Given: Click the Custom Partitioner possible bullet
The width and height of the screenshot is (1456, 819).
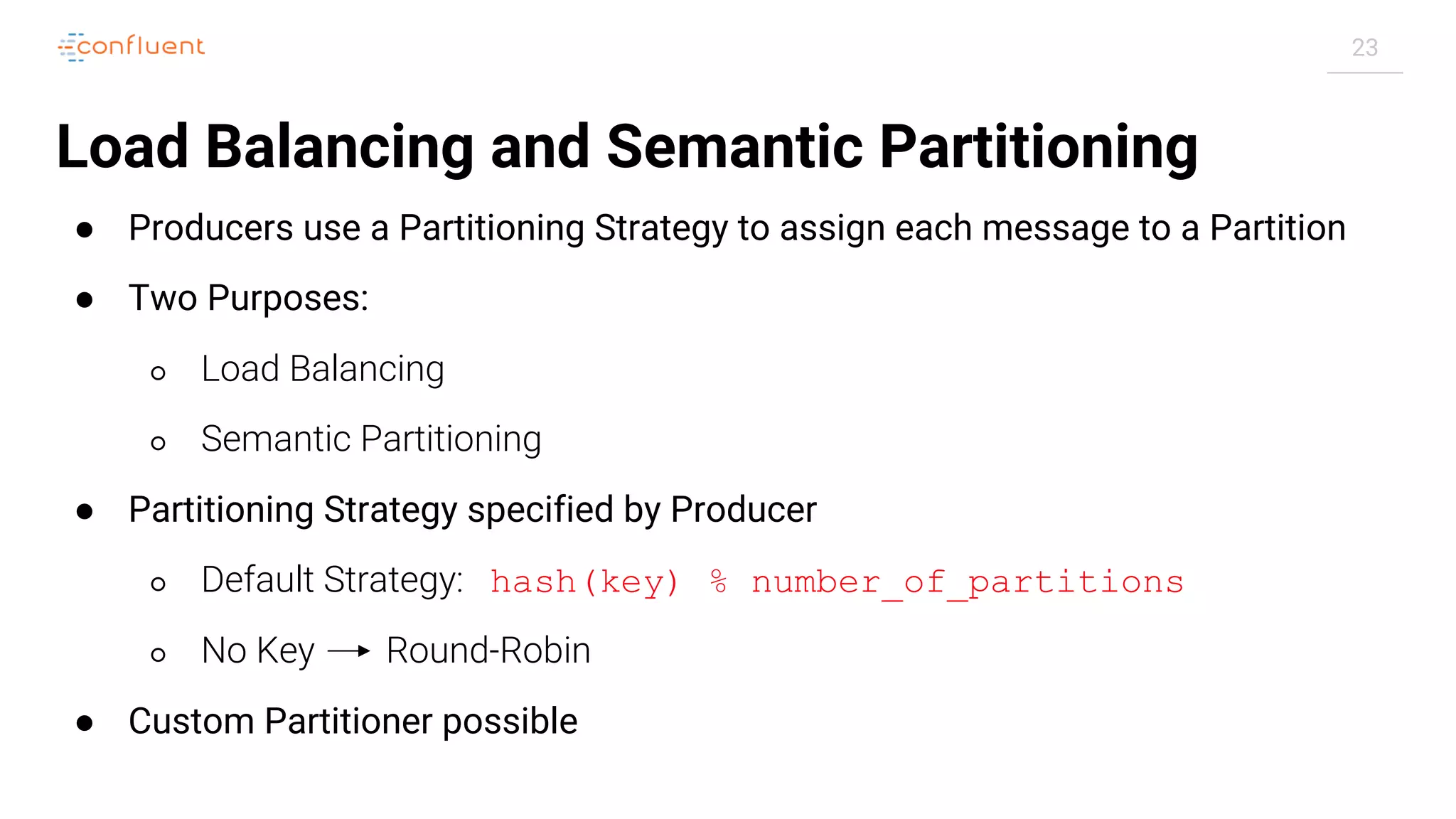Looking at the screenshot, I should pos(353,722).
